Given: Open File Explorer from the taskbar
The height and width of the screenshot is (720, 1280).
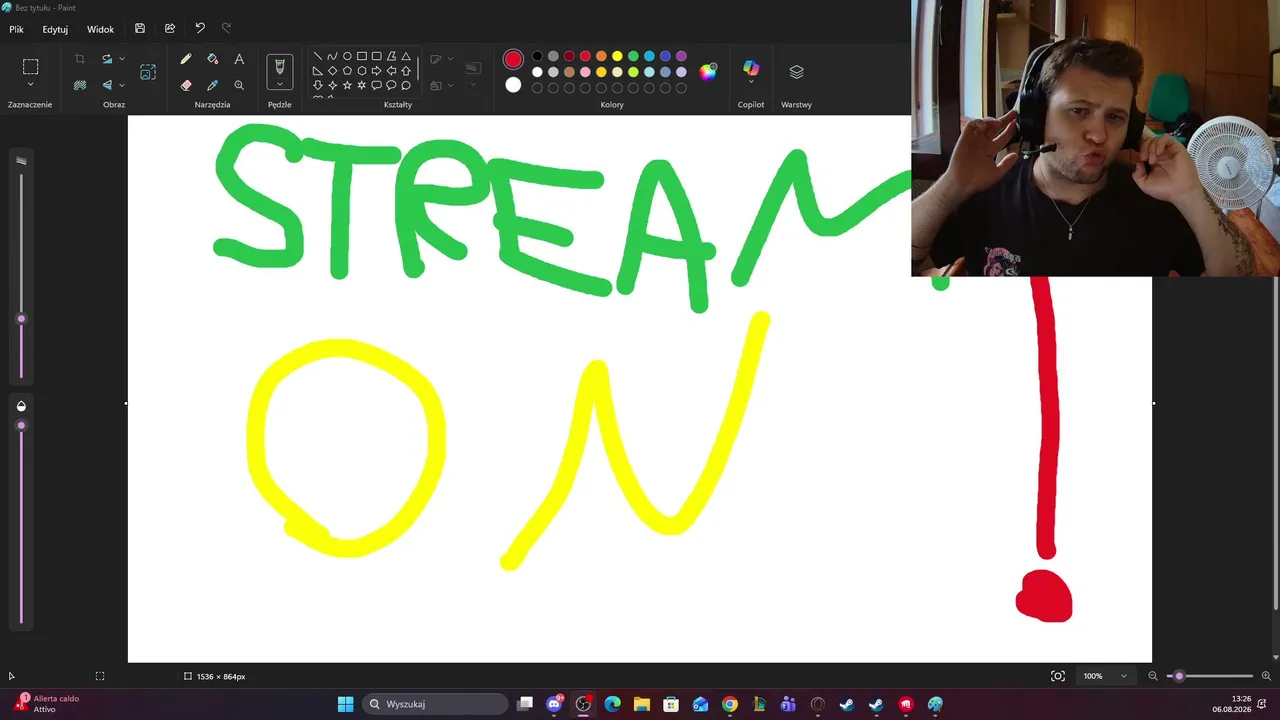Looking at the screenshot, I should (x=642, y=704).
